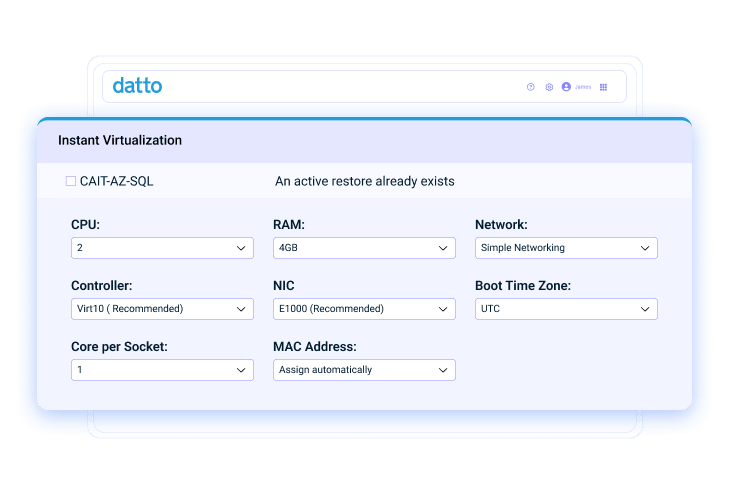
Task: Open the Controller dropdown Virt10 (Recommended)
Action: tap(162, 309)
